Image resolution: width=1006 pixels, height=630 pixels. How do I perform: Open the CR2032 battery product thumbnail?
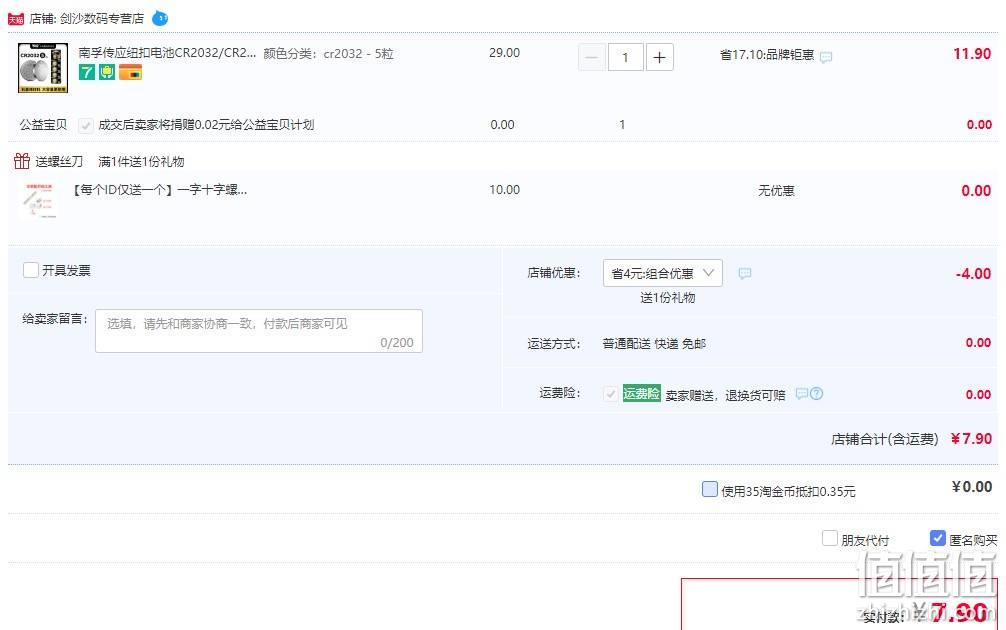click(43, 68)
